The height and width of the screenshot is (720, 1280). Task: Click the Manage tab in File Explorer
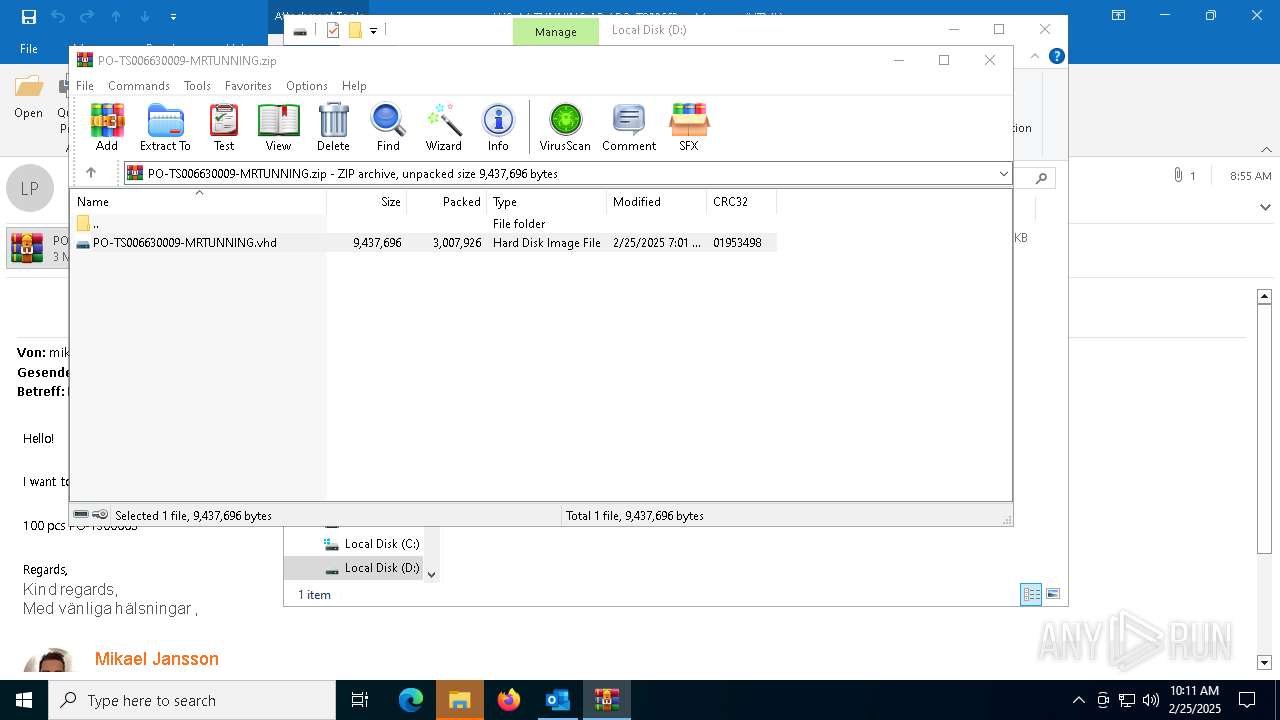pyautogui.click(x=555, y=31)
